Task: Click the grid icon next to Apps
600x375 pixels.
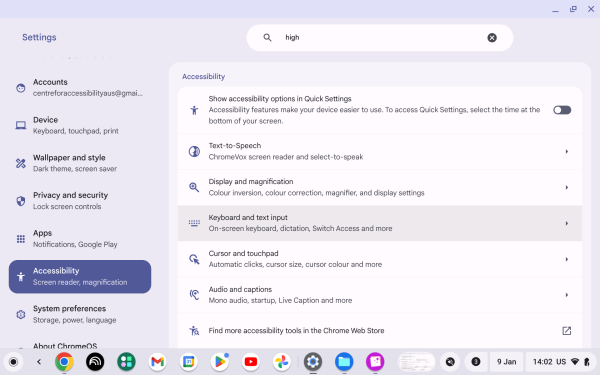Action: coord(21,239)
